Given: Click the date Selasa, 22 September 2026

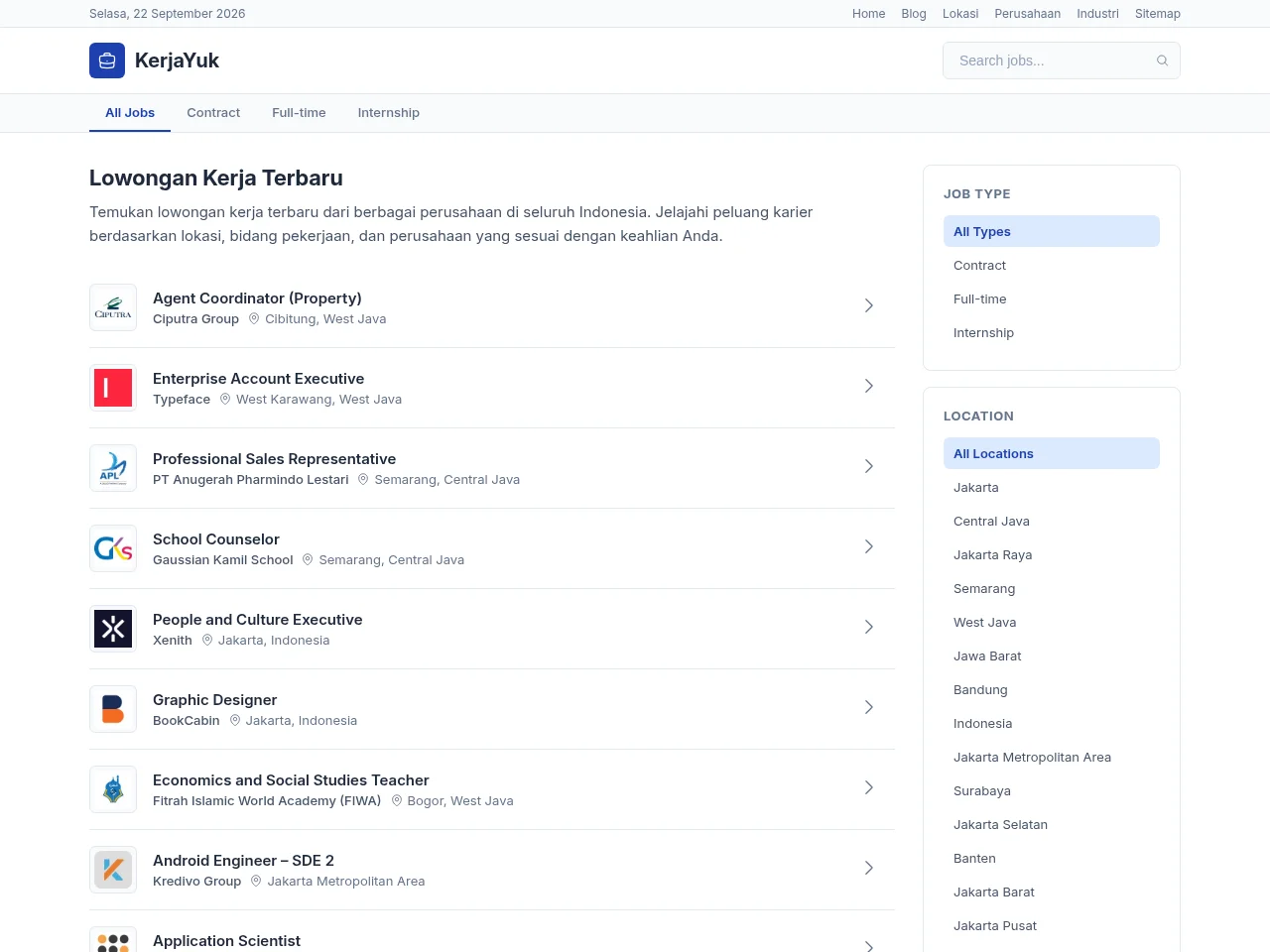Looking at the screenshot, I should (x=167, y=14).
